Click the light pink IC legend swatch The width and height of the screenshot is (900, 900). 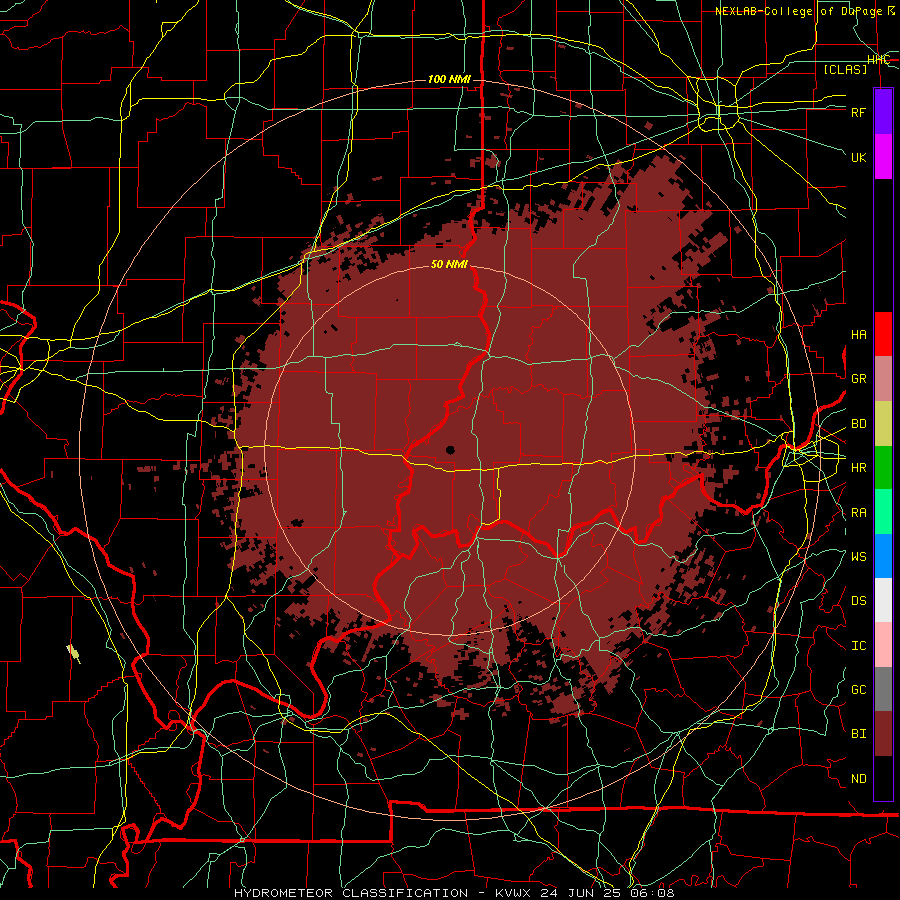point(883,645)
